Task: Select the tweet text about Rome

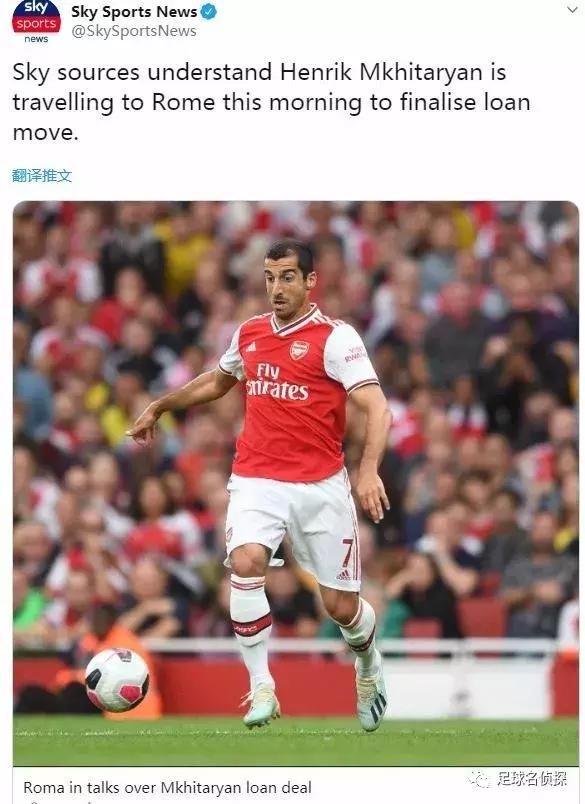Action: tap(271, 102)
